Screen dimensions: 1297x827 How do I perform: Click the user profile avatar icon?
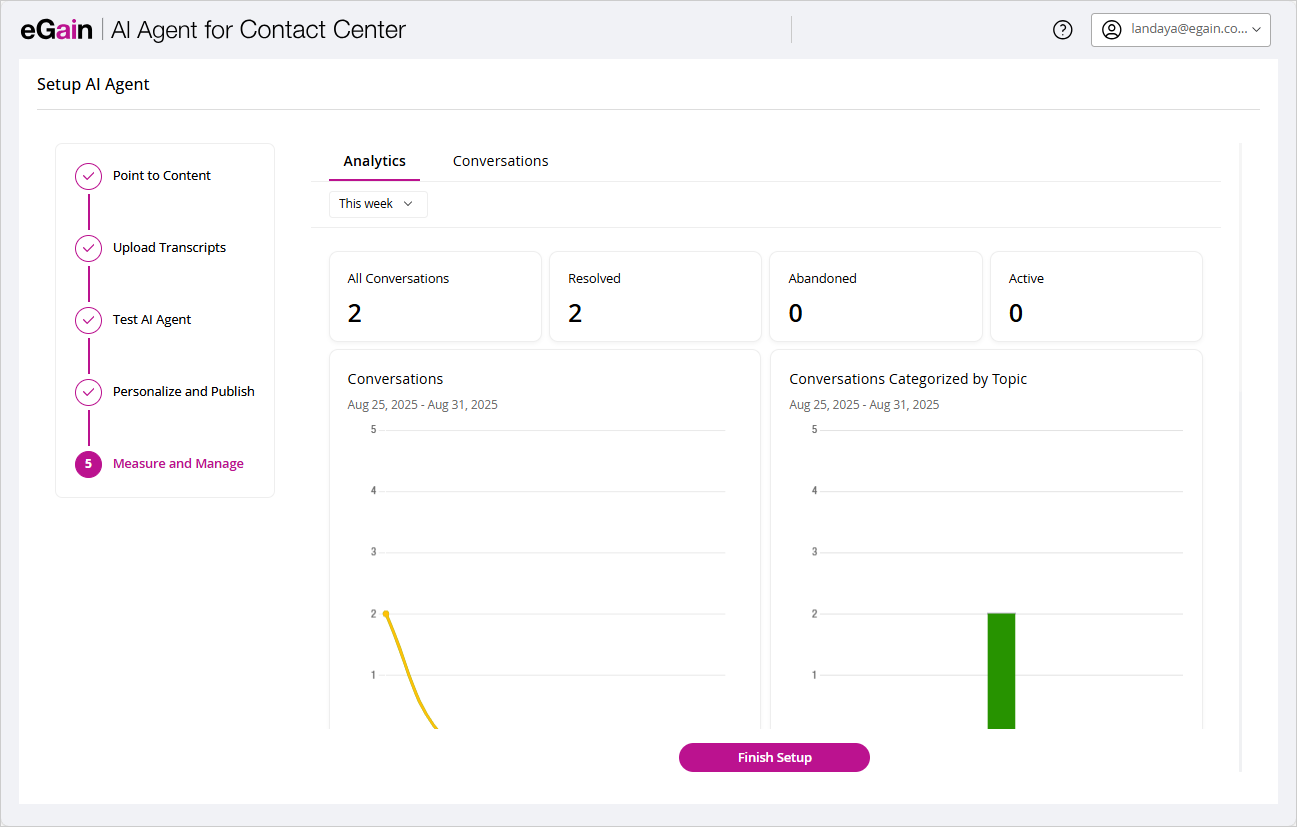(x=1111, y=30)
